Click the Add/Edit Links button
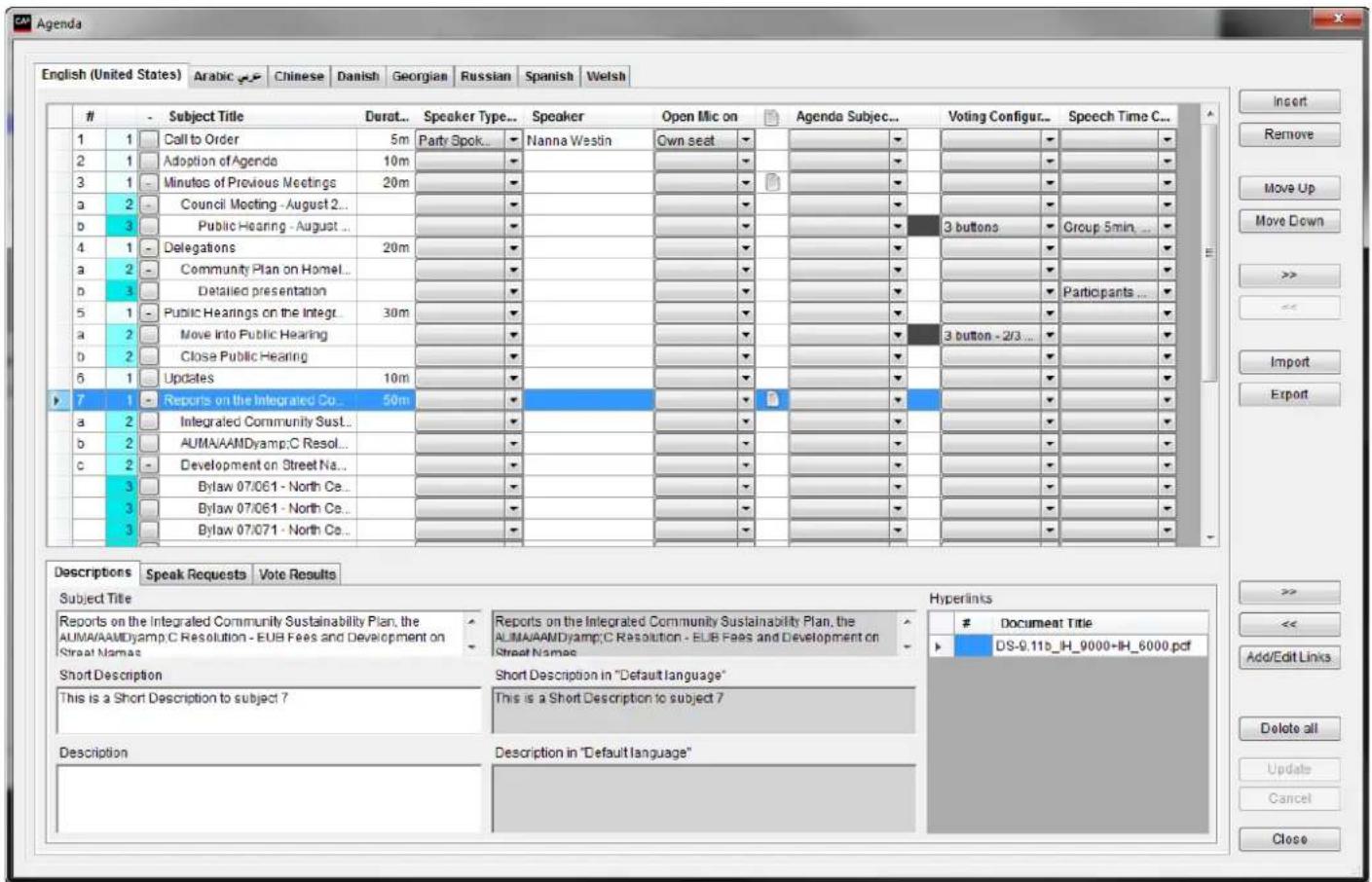Screen dimensions: 1372x882 point(1289,657)
